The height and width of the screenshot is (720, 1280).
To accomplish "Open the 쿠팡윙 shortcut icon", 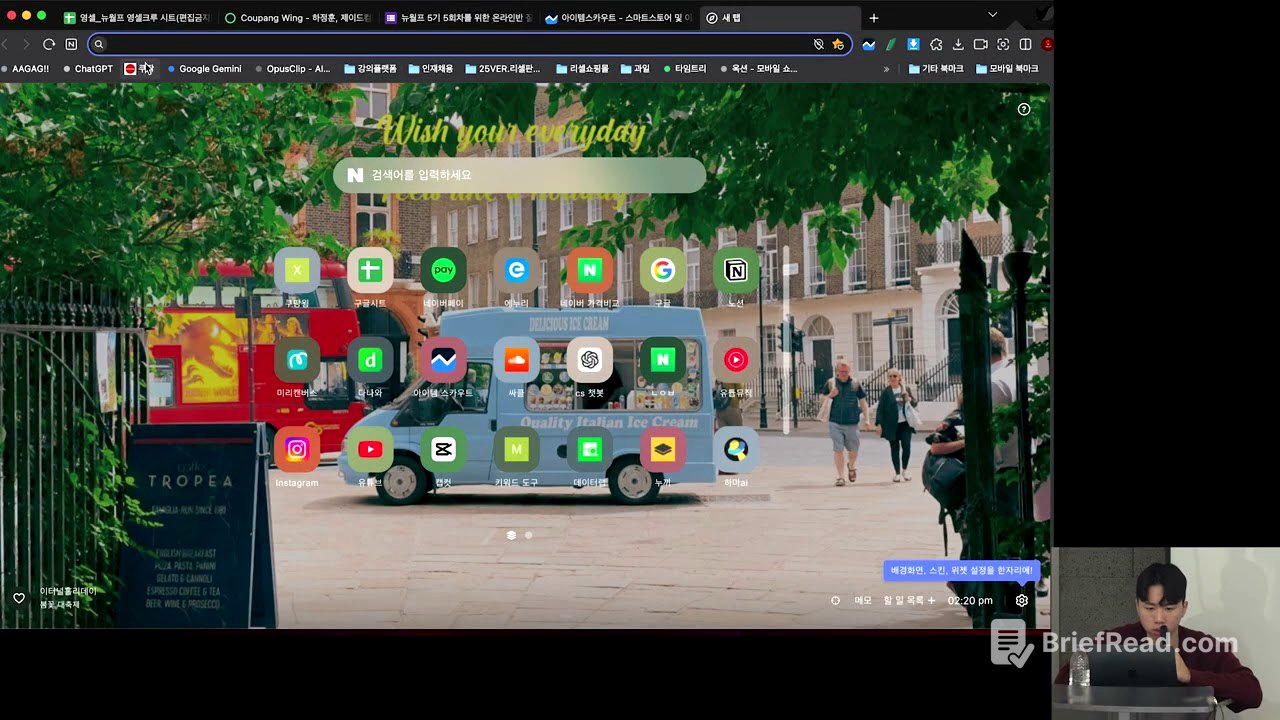I will click(297, 270).
